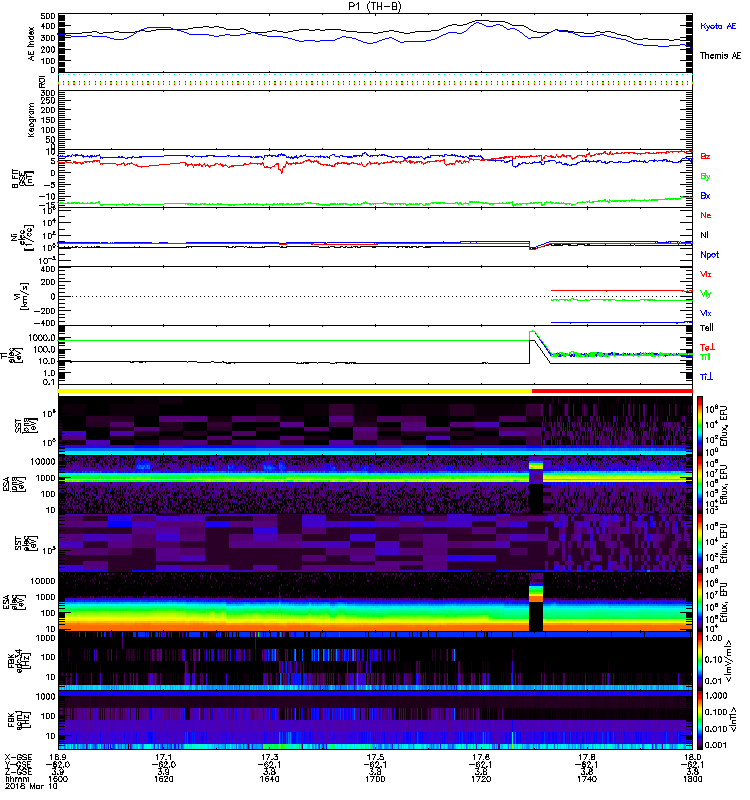Select the black parallel electron temperature label
750x800 pixels.
click(707, 328)
